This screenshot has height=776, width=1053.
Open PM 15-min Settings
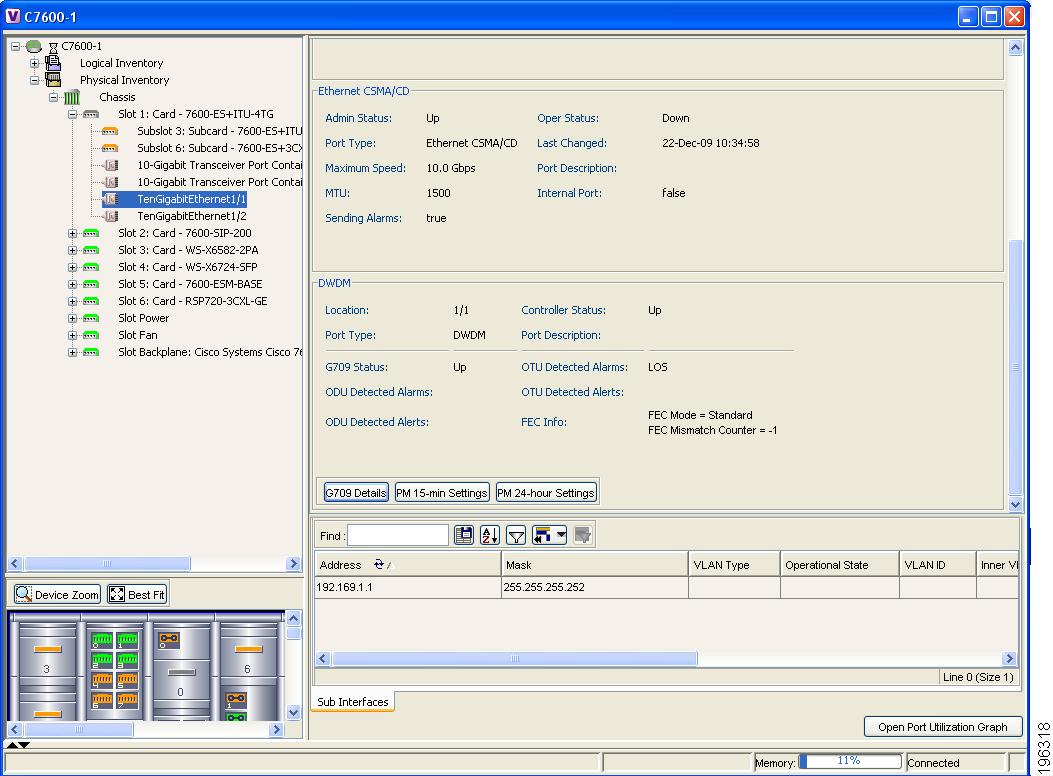(442, 493)
